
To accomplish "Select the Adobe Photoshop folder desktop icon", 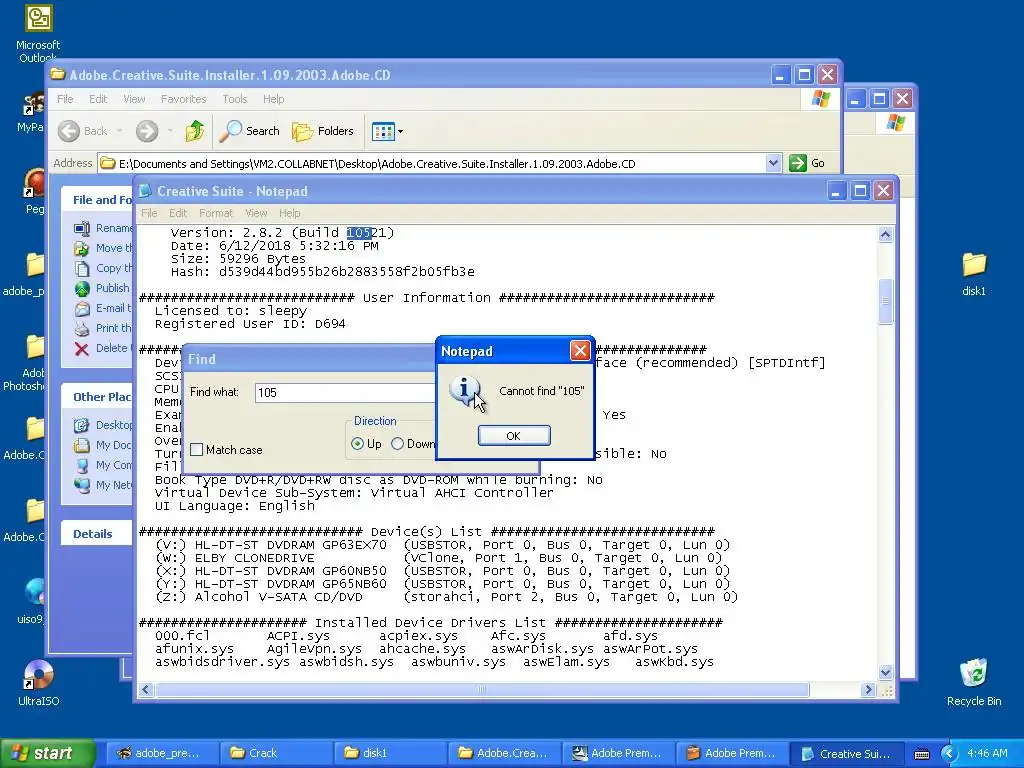I will coord(26,363).
